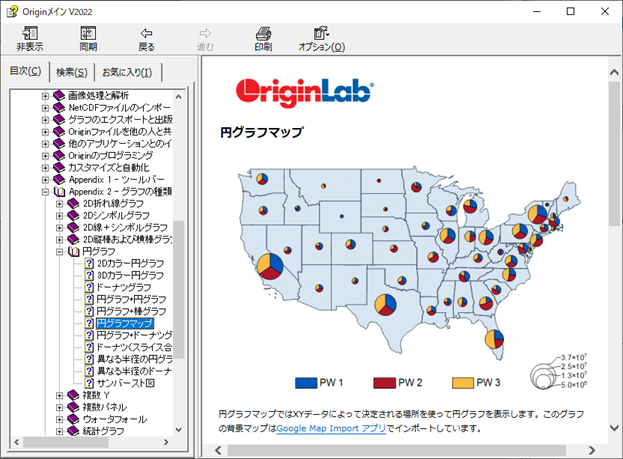Click the content pane down scroll arrow
The image size is (623, 459).
click(614, 428)
